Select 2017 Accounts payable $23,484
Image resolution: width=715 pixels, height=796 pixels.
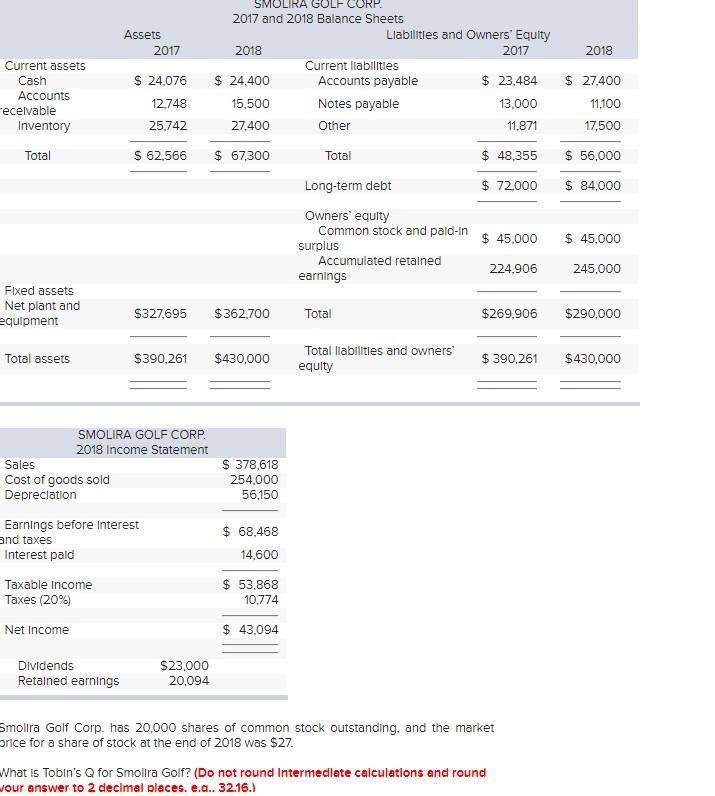(x=509, y=81)
